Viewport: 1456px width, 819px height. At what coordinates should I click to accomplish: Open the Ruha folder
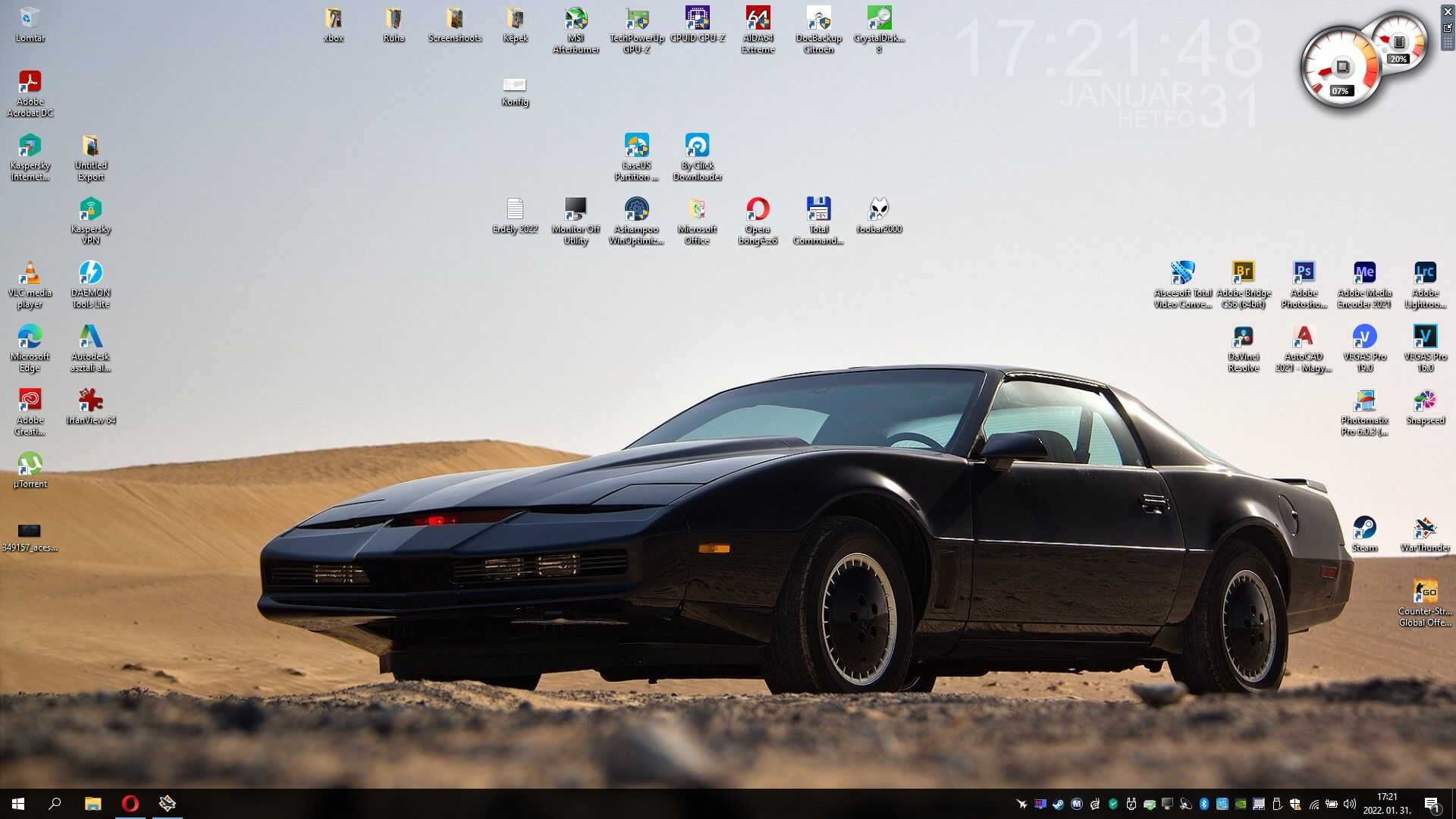coord(394,24)
